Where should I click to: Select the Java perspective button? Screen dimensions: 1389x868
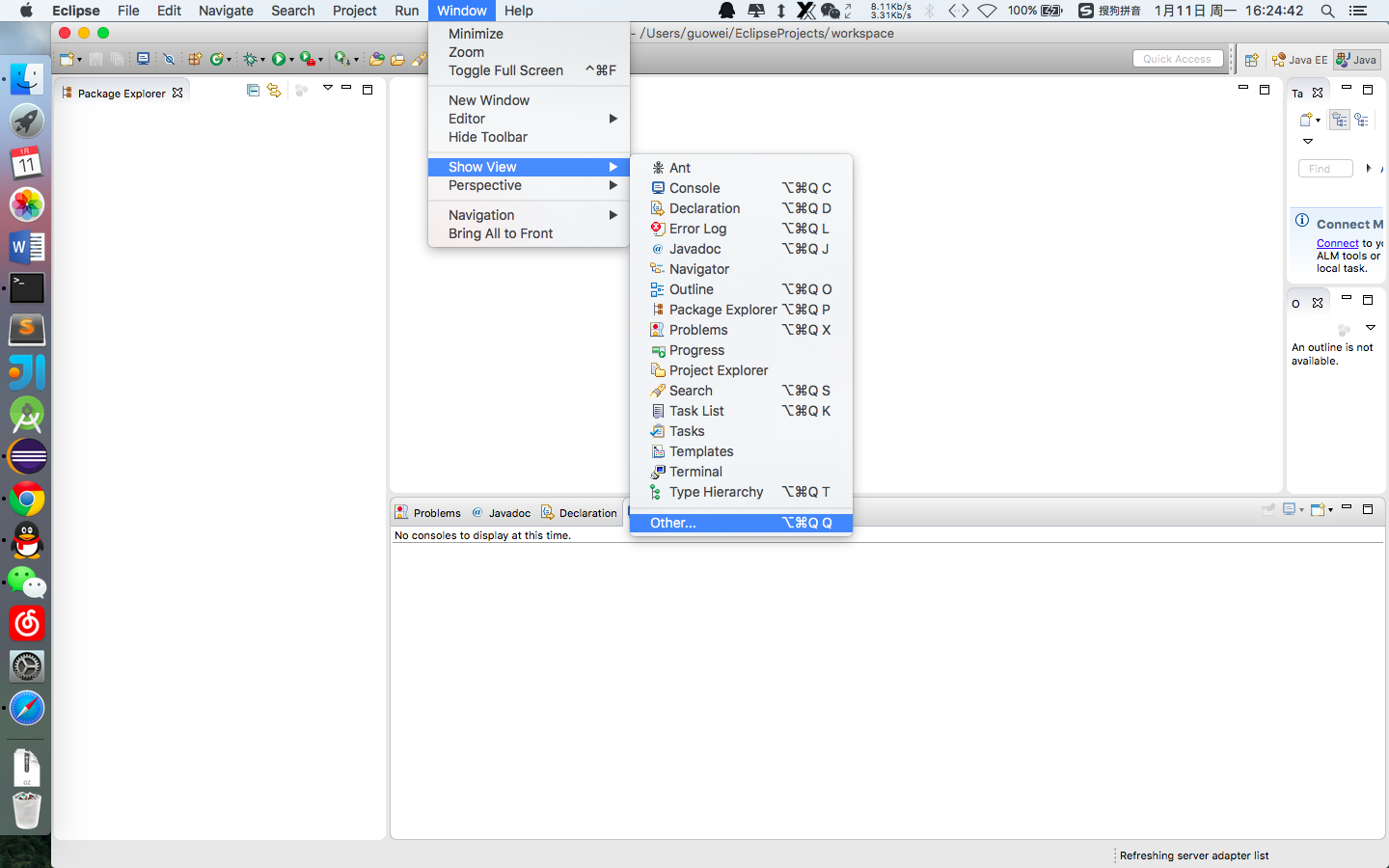click(1356, 60)
